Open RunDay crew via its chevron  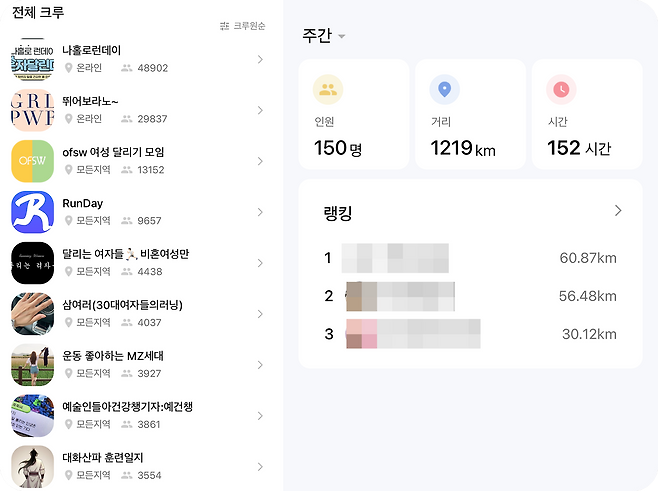click(260, 212)
